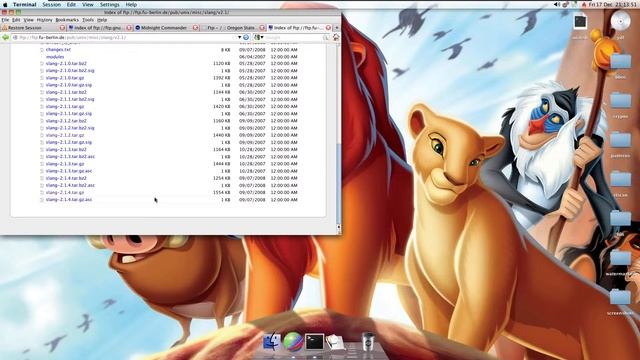Open the Session menu
This screenshot has height=360, width=640.
click(51, 4)
